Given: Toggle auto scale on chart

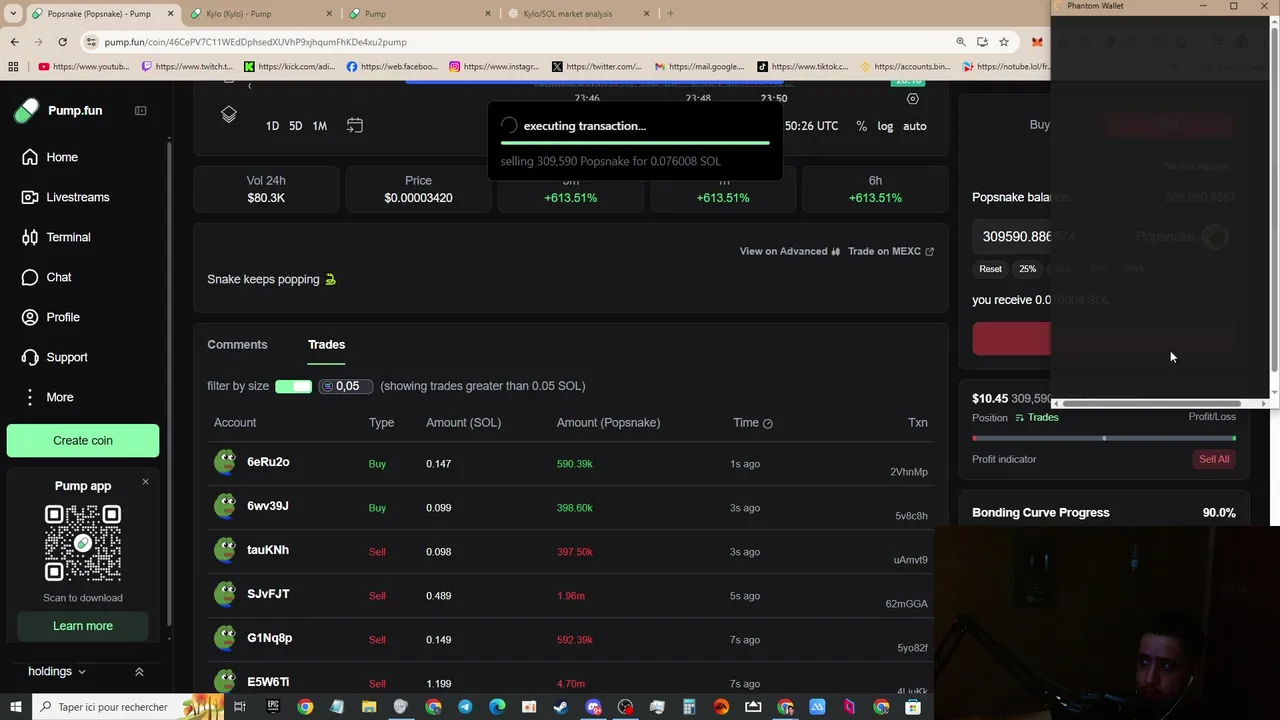Looking at the screenshot, I should click(x=915, y=126).
